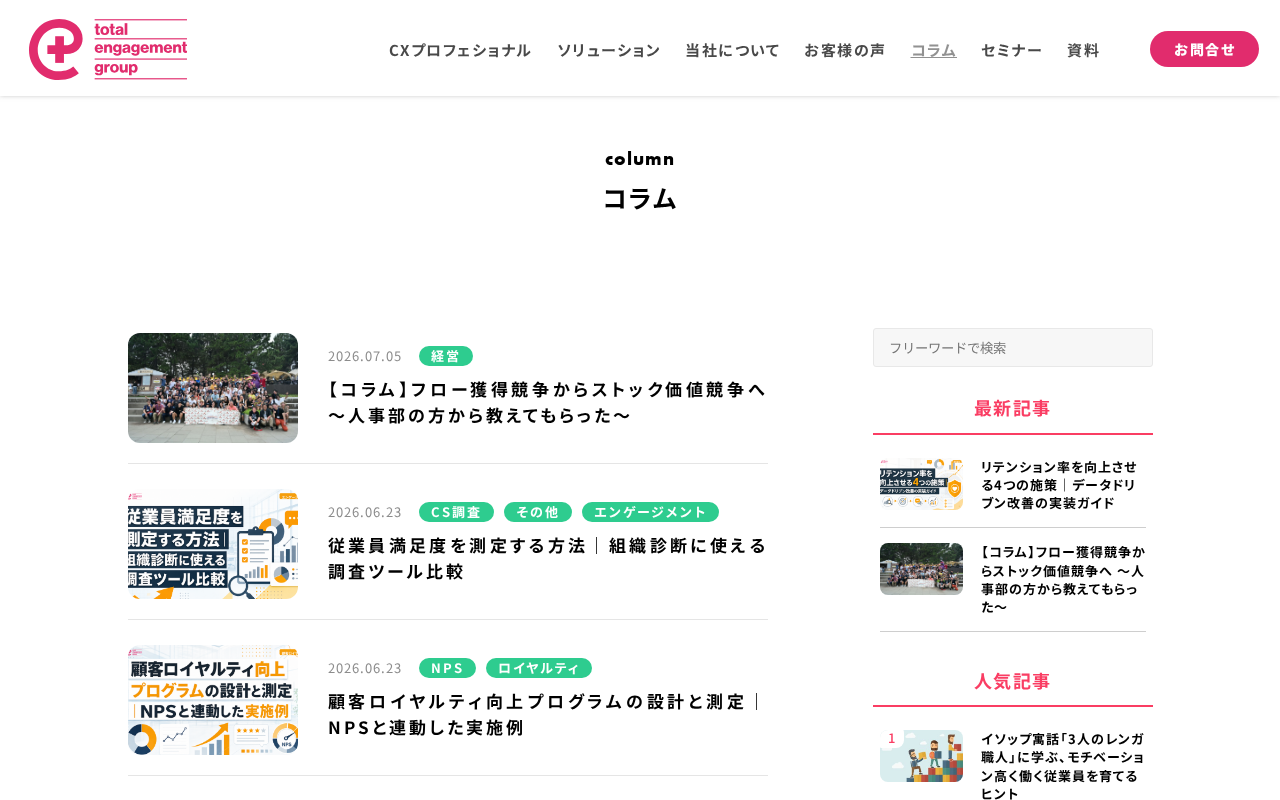Screen dimensions: 1280x800
Task: Click the 最新記事 sidebar heading
Action: (x=1012, y=408)
